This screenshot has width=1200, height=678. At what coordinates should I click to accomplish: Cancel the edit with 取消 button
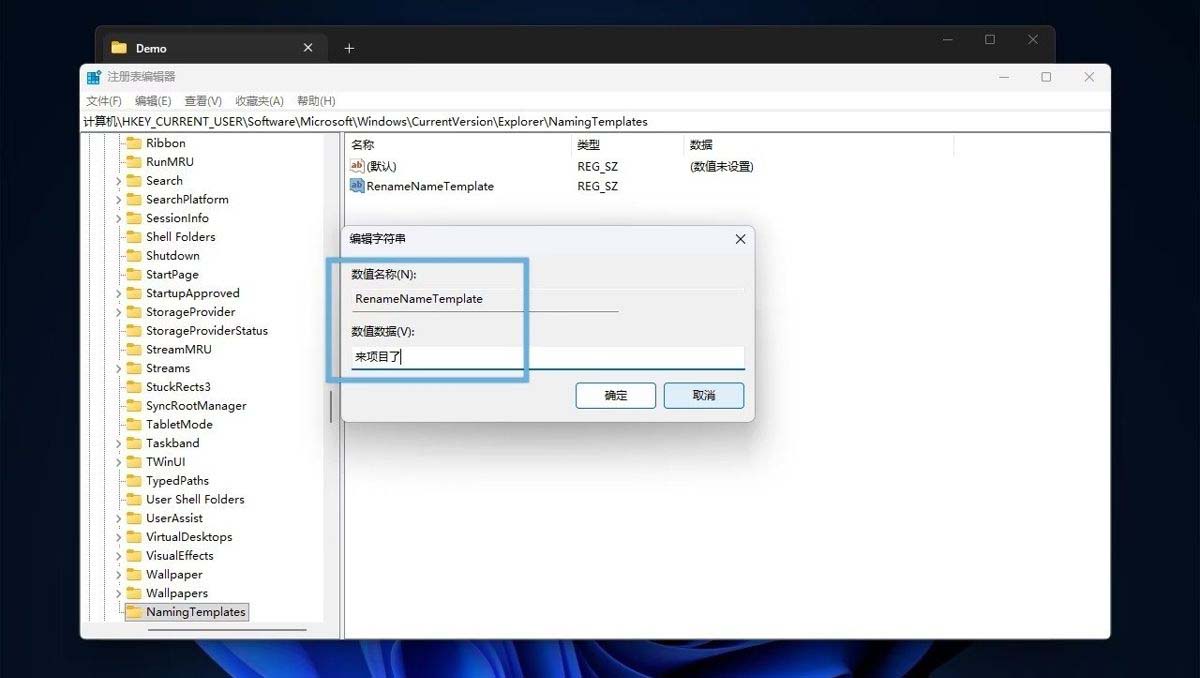coord(704,395)
